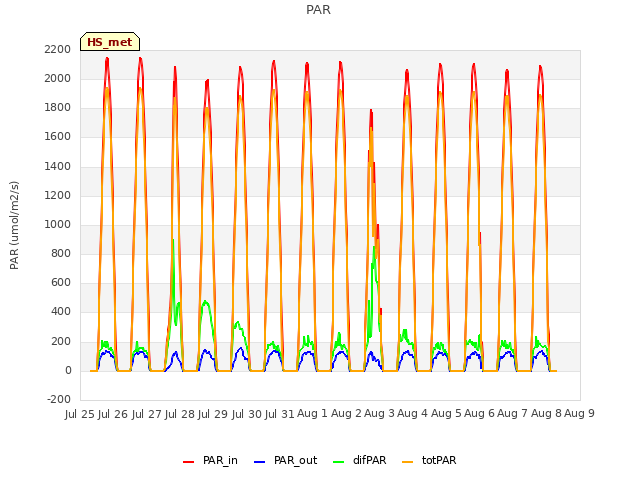Viewport: 640px width, 480px height.
Task: Click the red PAR_in legend swatch
Action: click(188, 462)
